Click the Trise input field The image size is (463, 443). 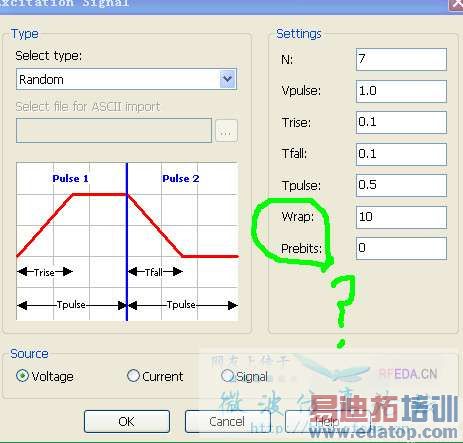(401, 122)
